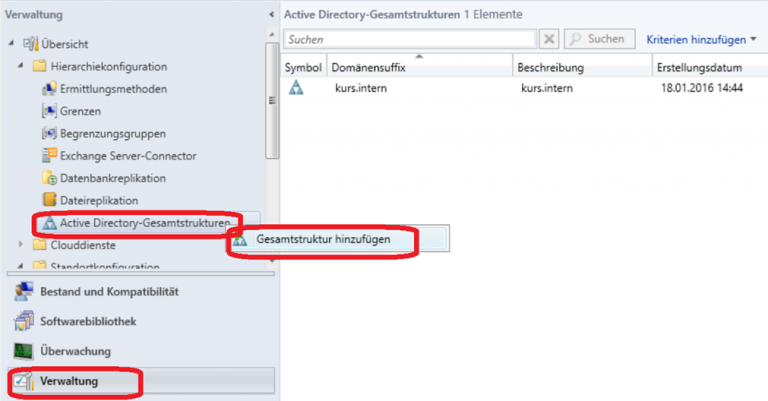Click into the Suchen search field
Screen dimensions: 768x401
[x=410, y=39]
